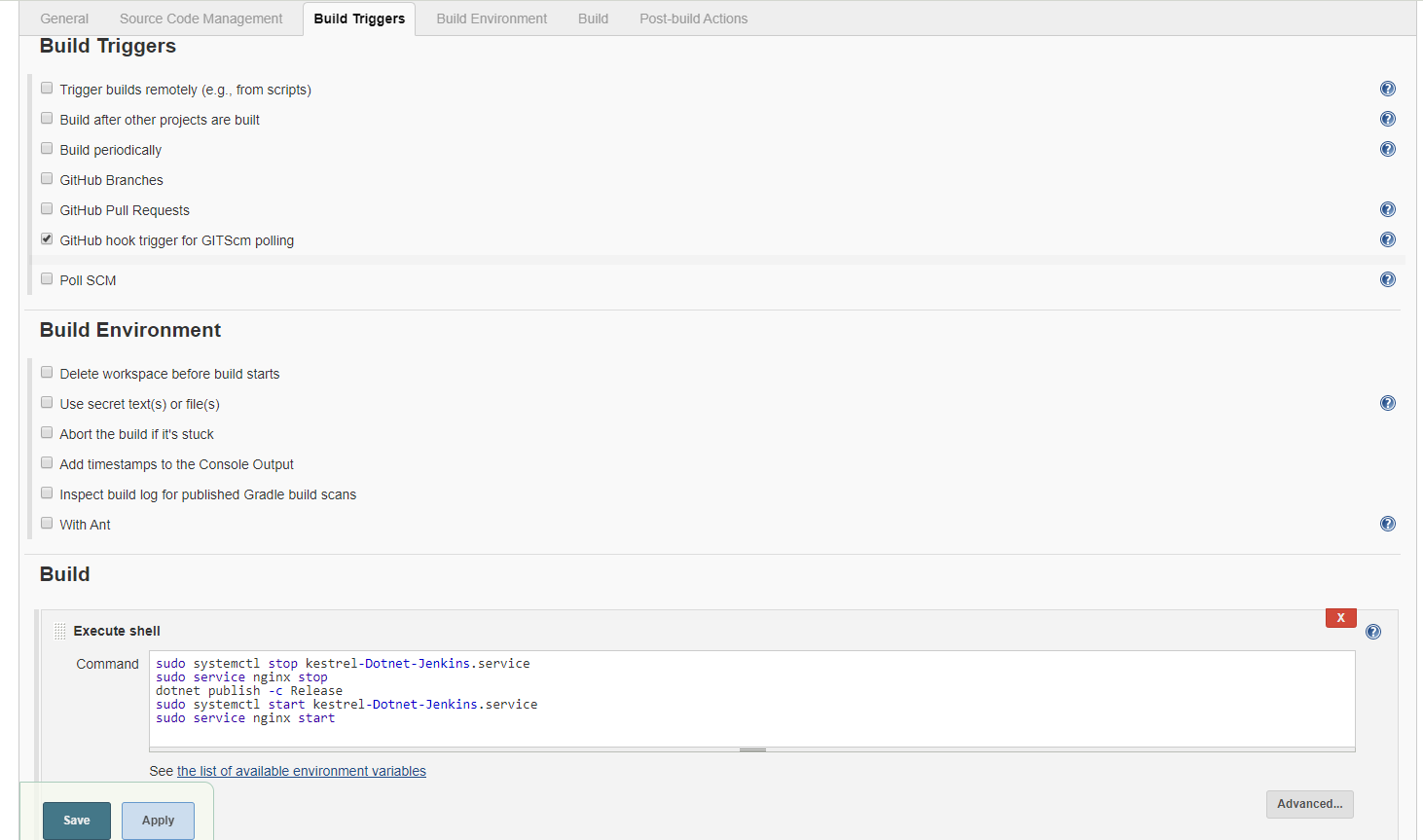The height and width of the screenshot is (840, 1423).
Task: Open the list of available environment variables link
Action: click(302, 771)
